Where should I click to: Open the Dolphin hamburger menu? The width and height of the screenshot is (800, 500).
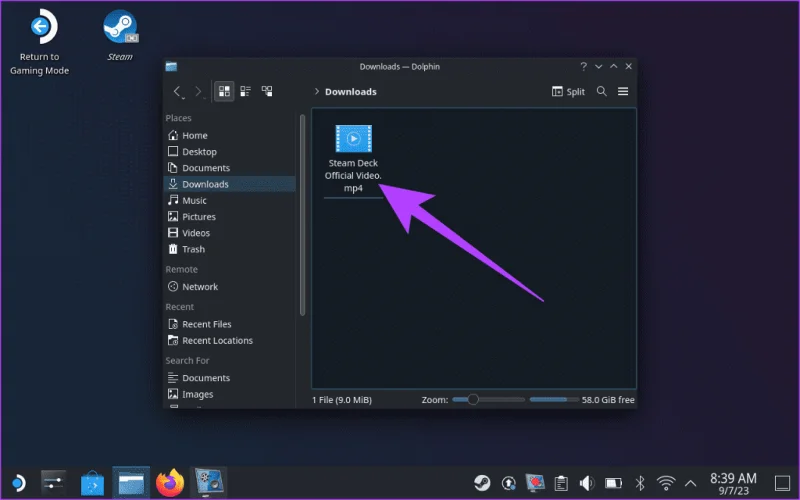[623, 91]
